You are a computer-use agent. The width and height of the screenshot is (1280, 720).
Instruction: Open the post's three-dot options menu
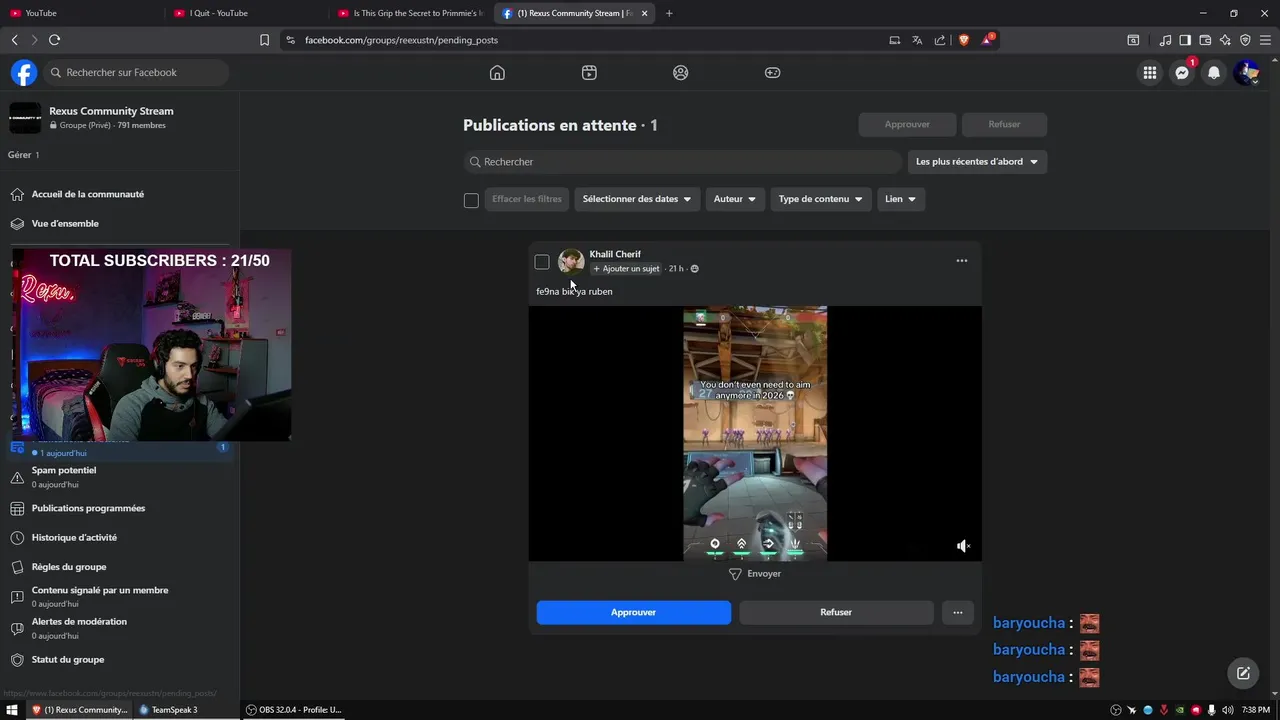961,261
